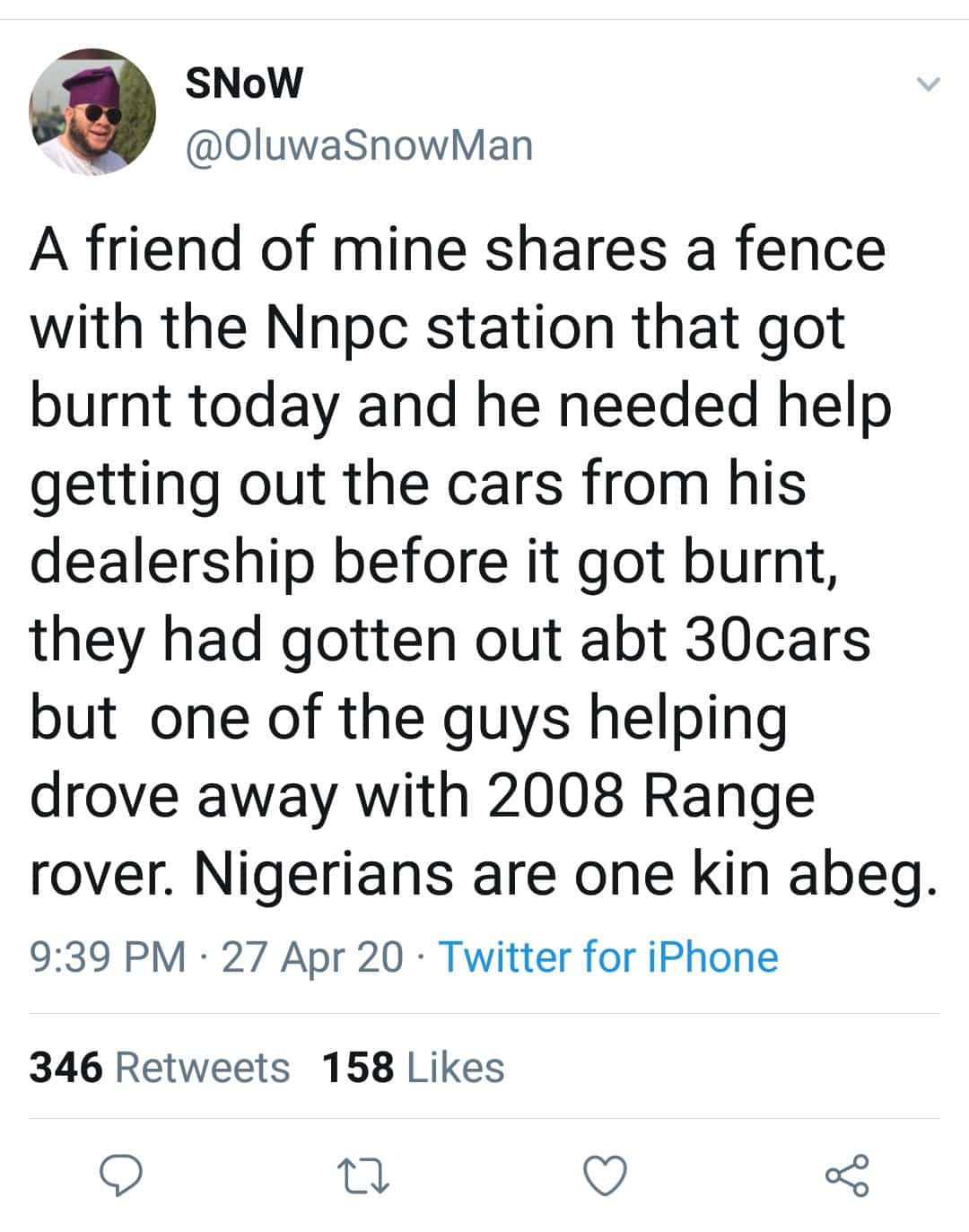The image size is (969, 1232).
Task: Open the @OluwaSnowMan handle
Action: click(359, 145)
